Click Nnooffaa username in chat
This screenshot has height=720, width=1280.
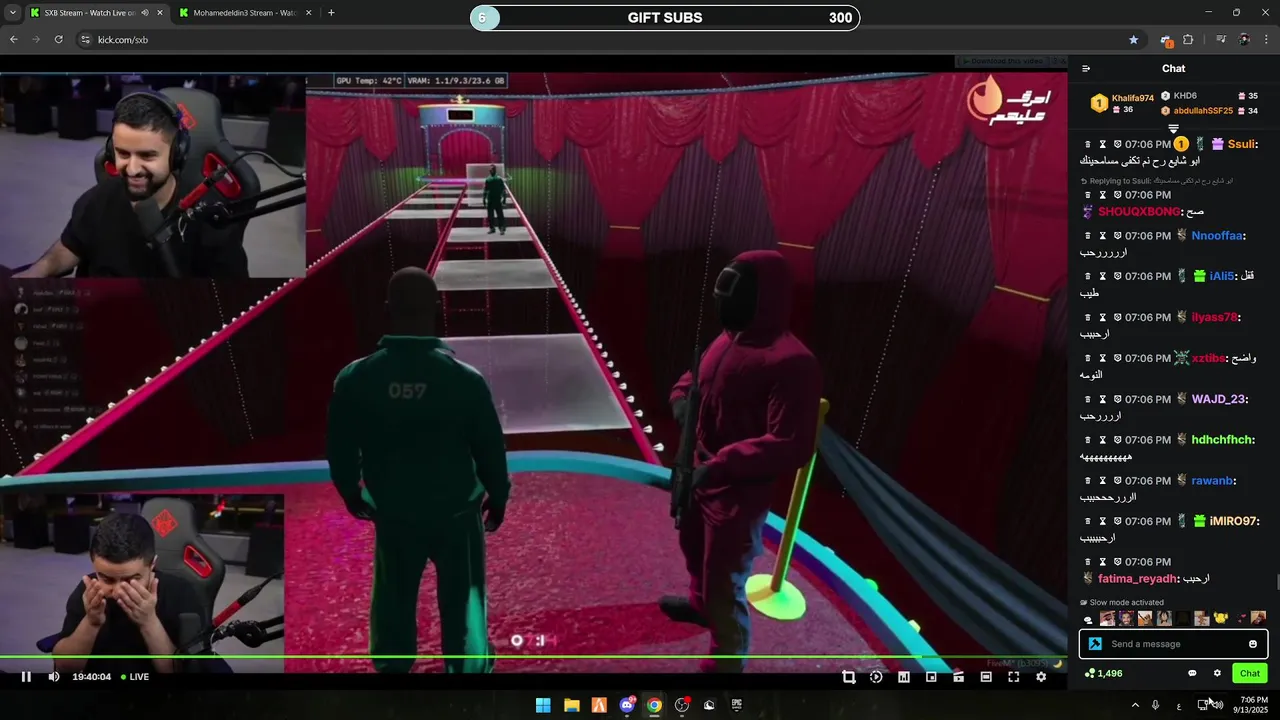[x=1217, y=236]
